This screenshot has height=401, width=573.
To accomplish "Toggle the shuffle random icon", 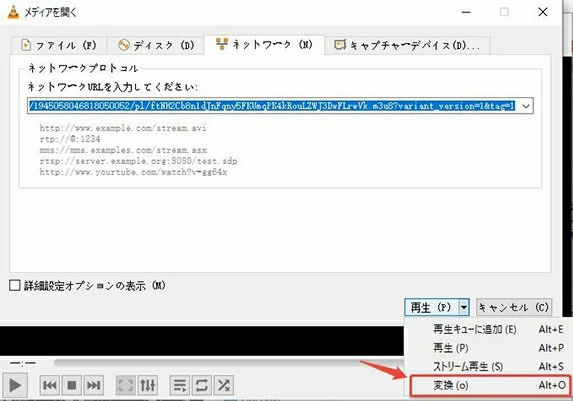I will pyautogui.click(x=224, y=385).
